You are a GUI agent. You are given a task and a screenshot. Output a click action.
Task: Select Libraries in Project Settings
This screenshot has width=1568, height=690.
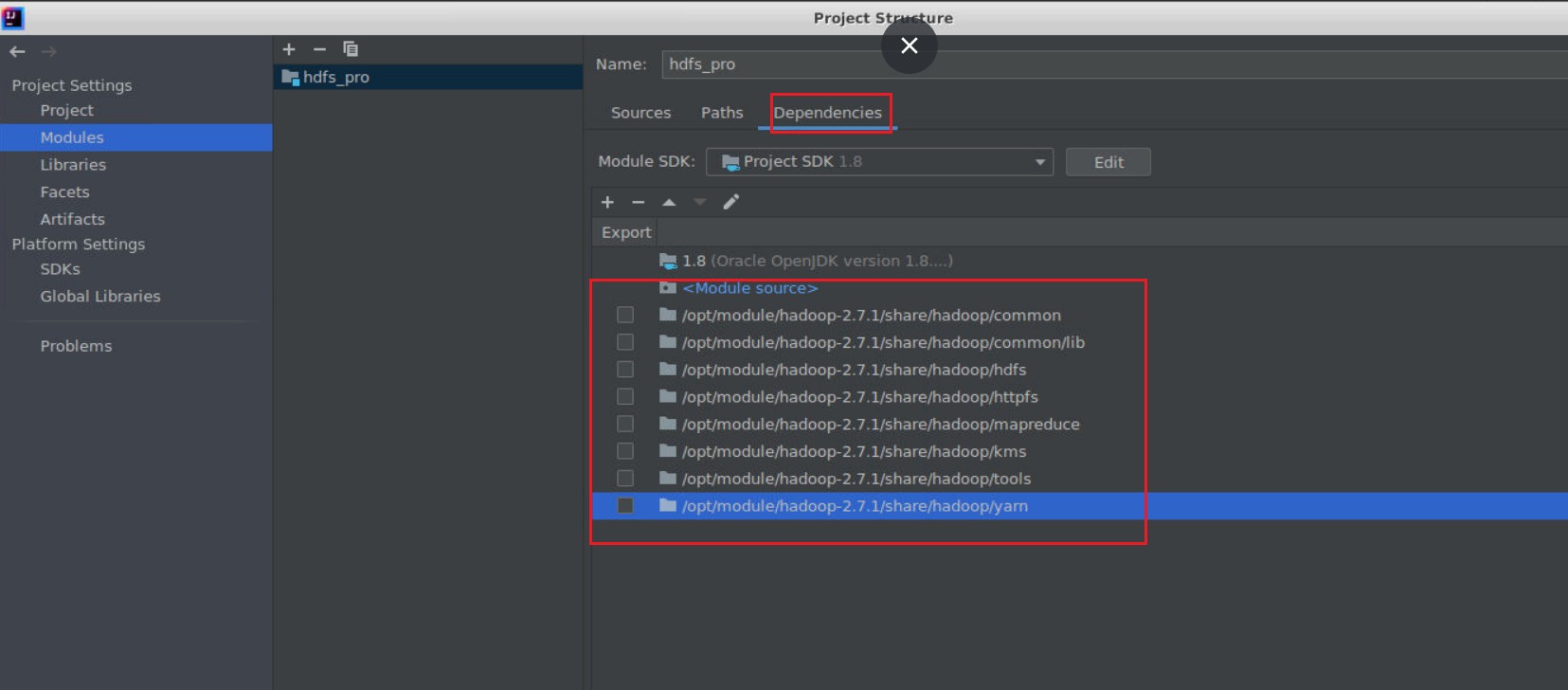pyautogui.click(x=73, y=165)
